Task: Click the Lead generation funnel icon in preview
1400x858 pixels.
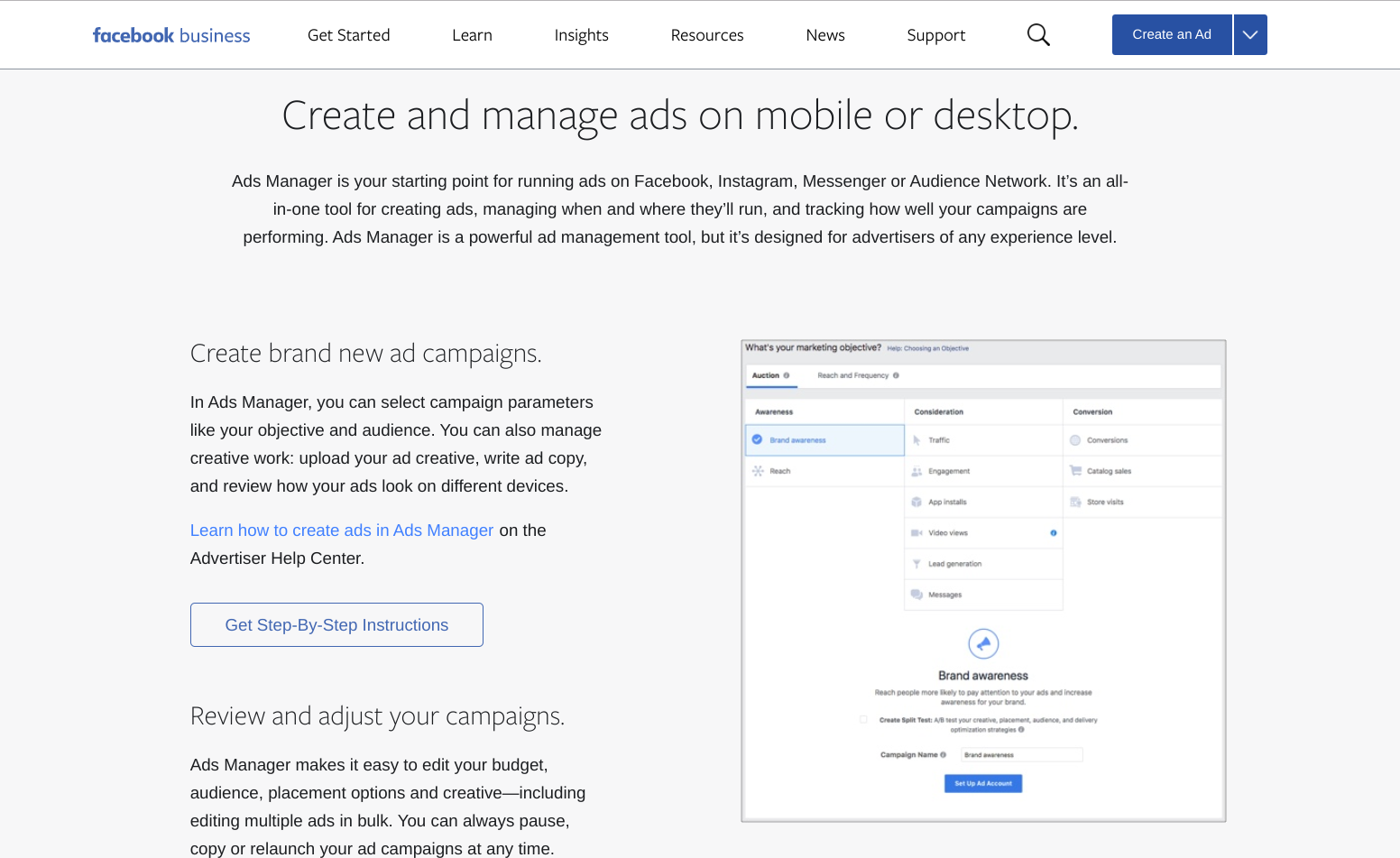Action: coord(916,564)
